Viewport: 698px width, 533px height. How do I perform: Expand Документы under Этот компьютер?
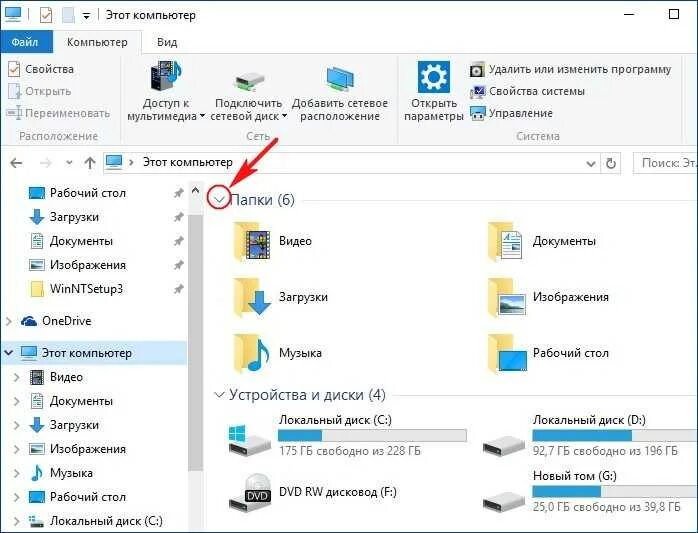pyautogui.click(x=16, y=402)
